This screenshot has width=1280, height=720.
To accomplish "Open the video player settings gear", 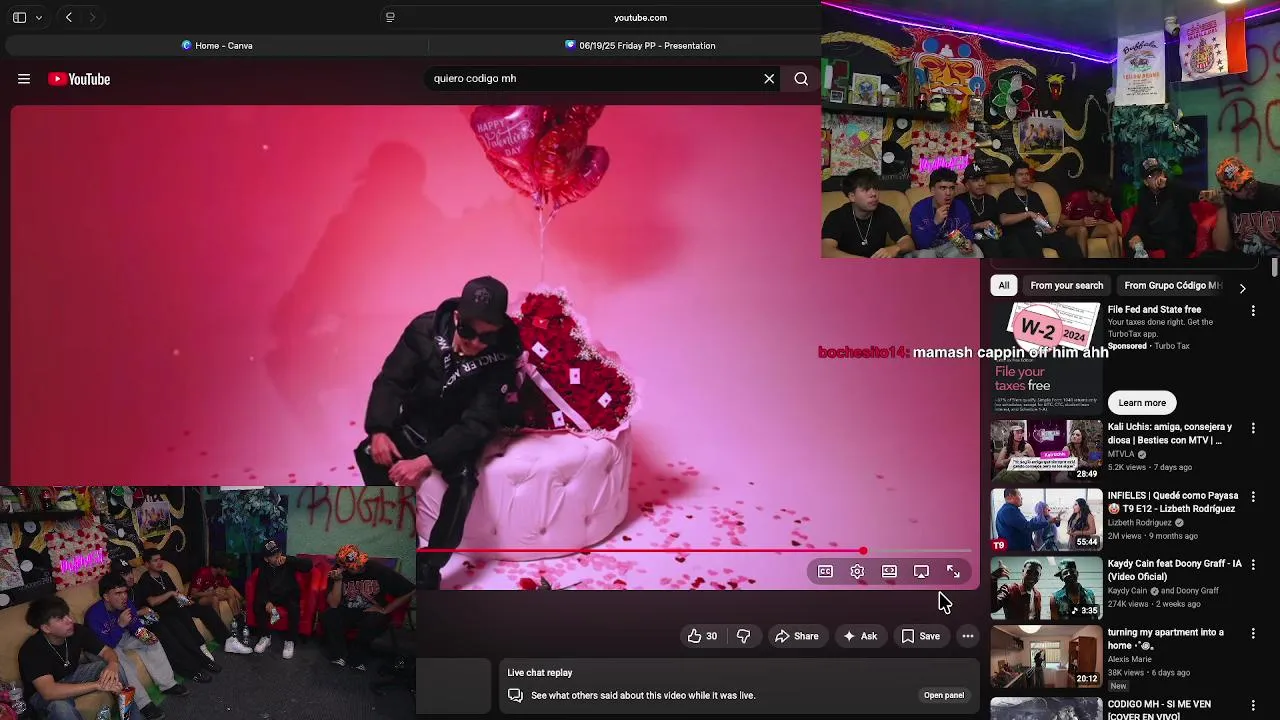I will [857, 571].
